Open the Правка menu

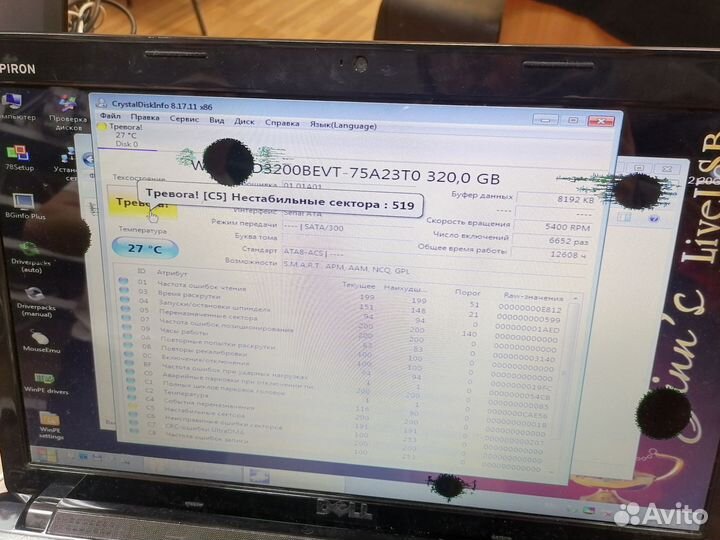pos(145,117)
